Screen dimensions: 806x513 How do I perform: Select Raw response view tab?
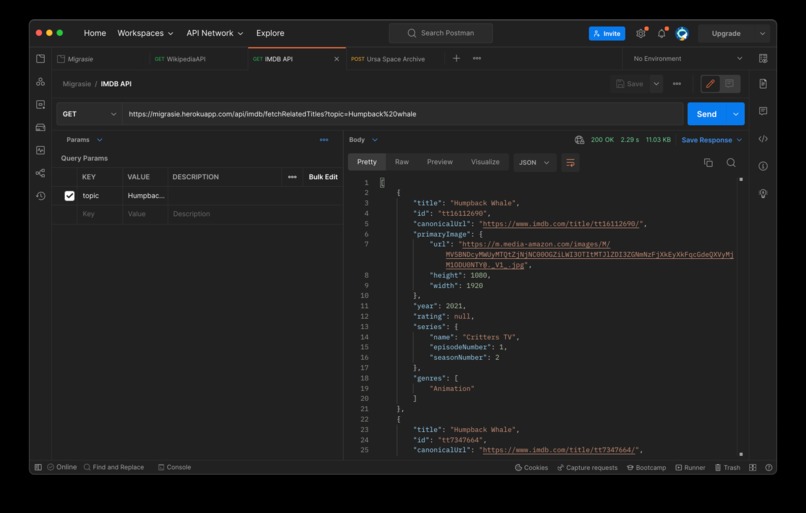point(401,162)
